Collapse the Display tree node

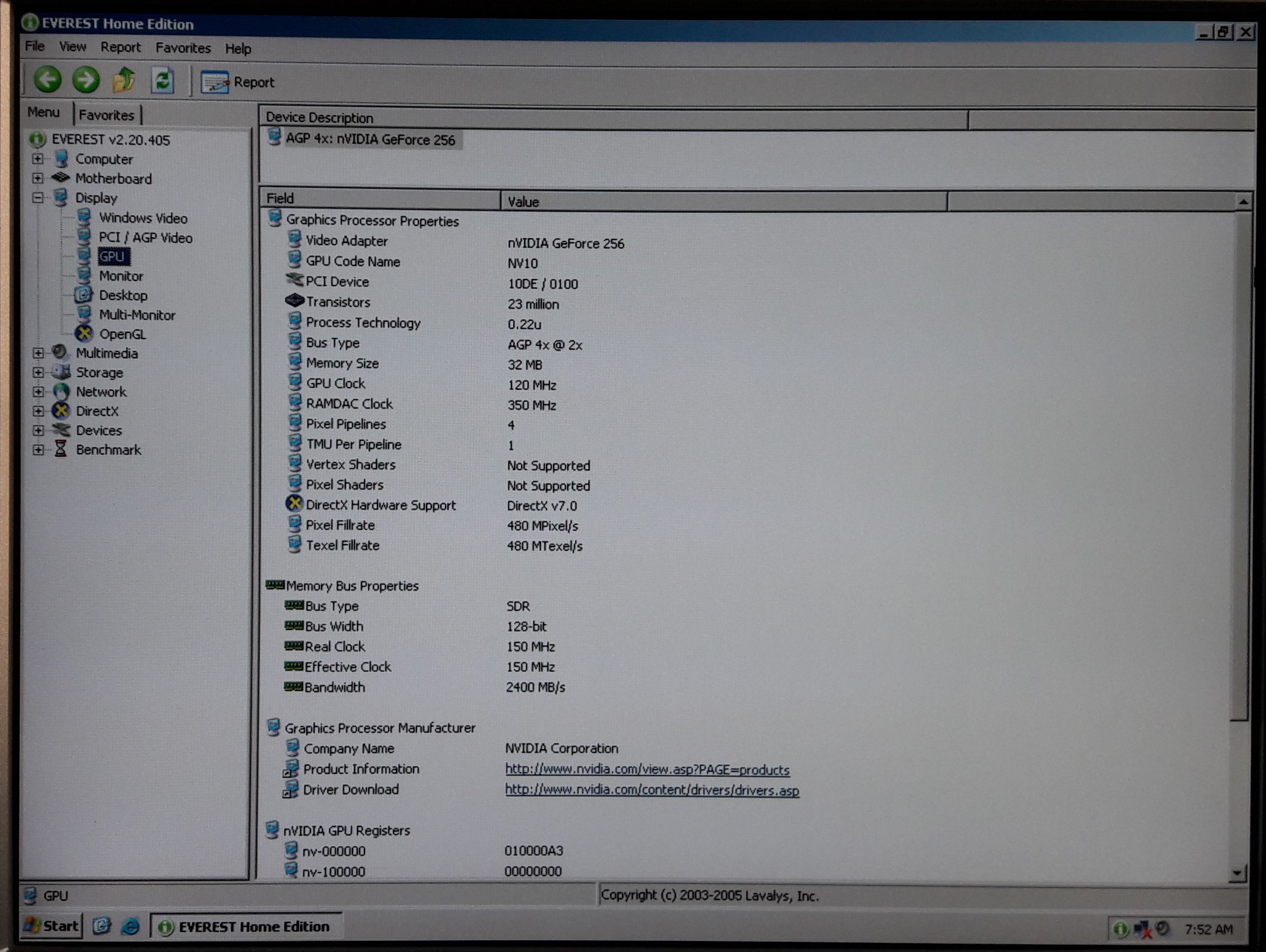38,198
